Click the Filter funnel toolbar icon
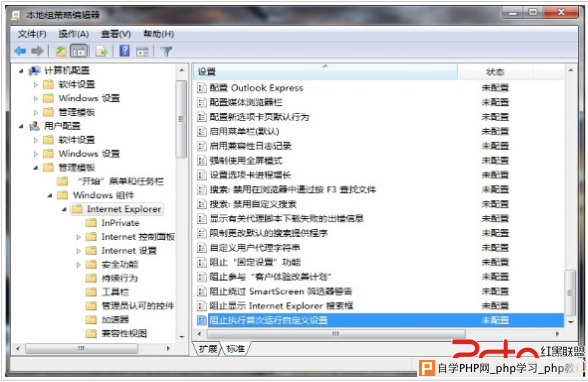This screenshot has width=588, height=382. [166, 51]
